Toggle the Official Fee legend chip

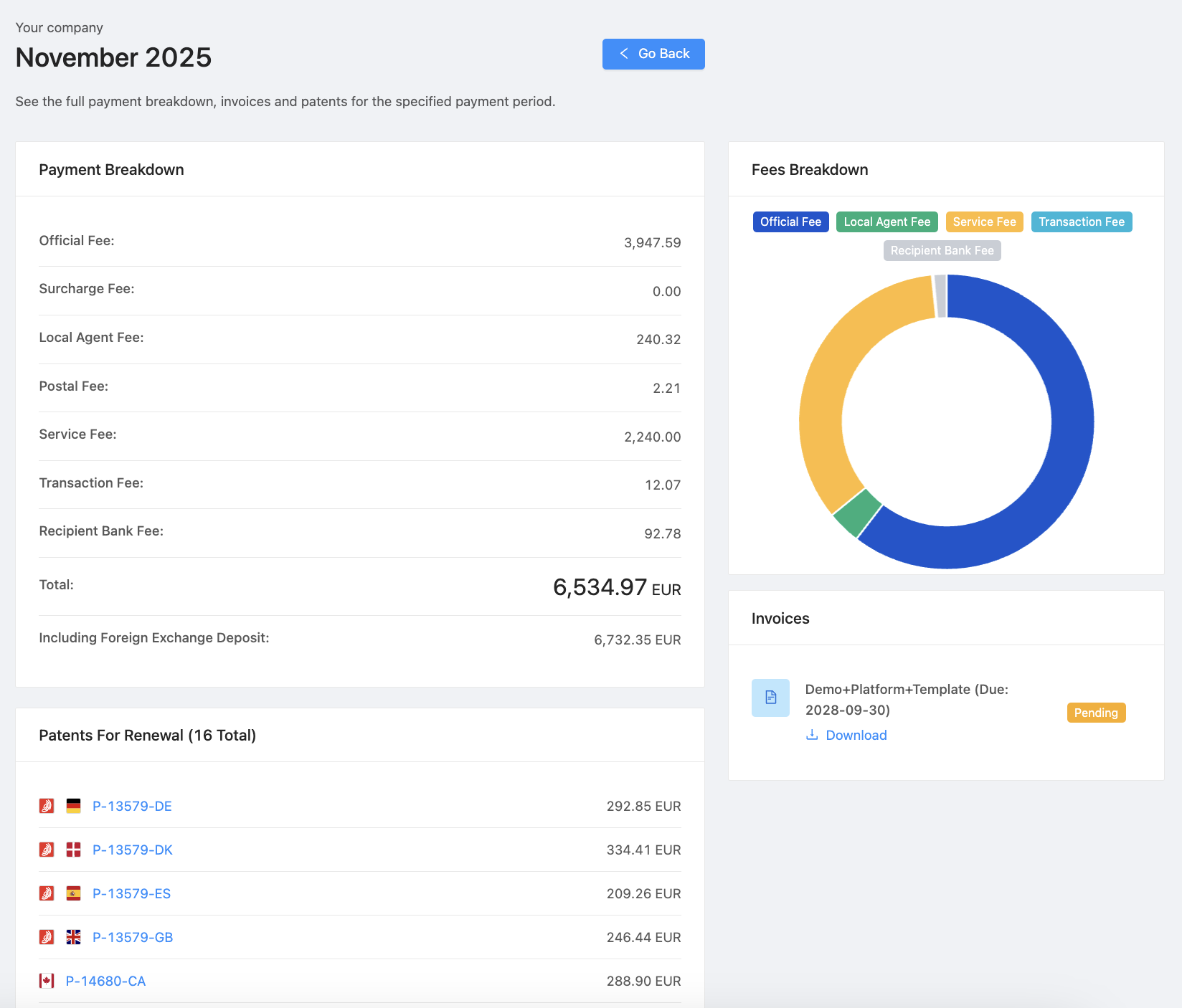(x=790, y=222)
